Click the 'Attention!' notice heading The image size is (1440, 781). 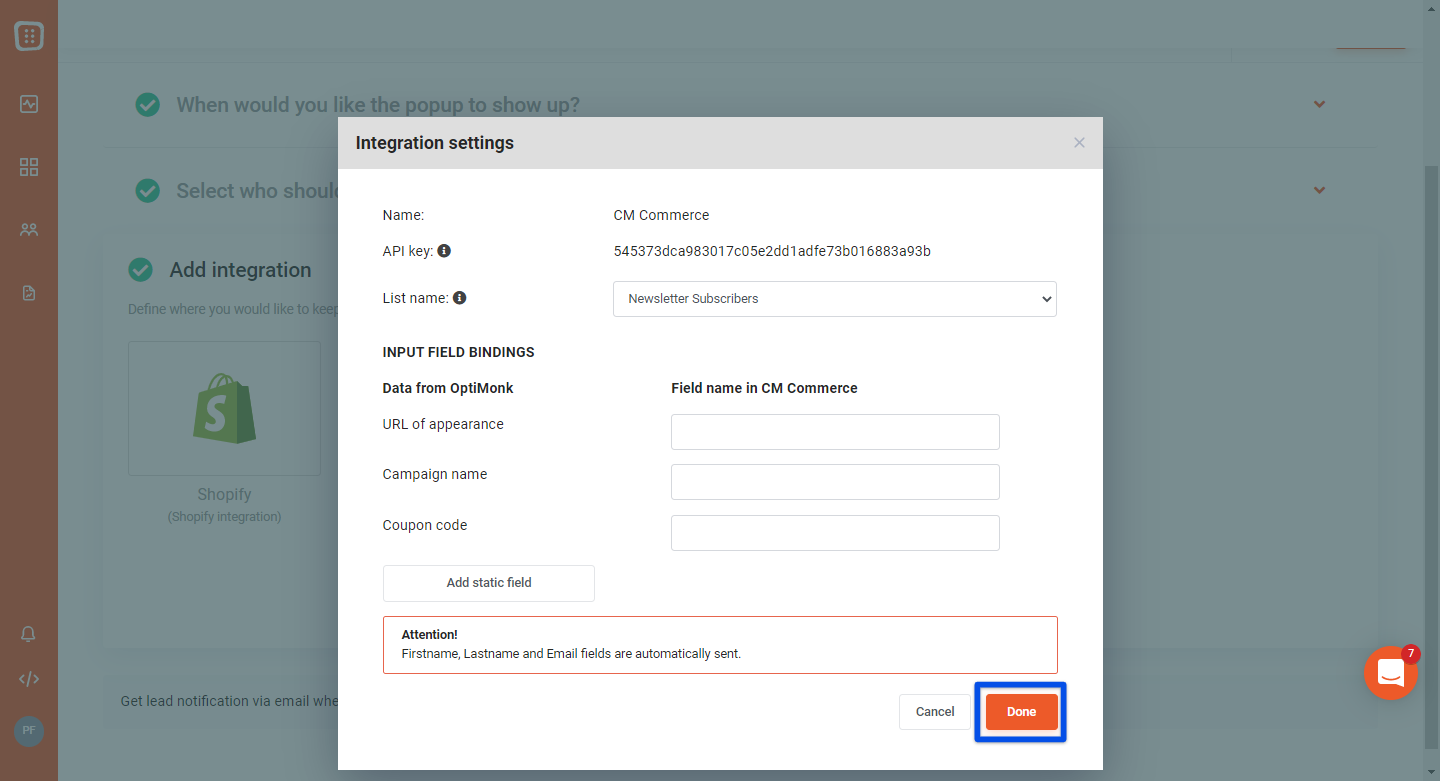coord(429,635)
